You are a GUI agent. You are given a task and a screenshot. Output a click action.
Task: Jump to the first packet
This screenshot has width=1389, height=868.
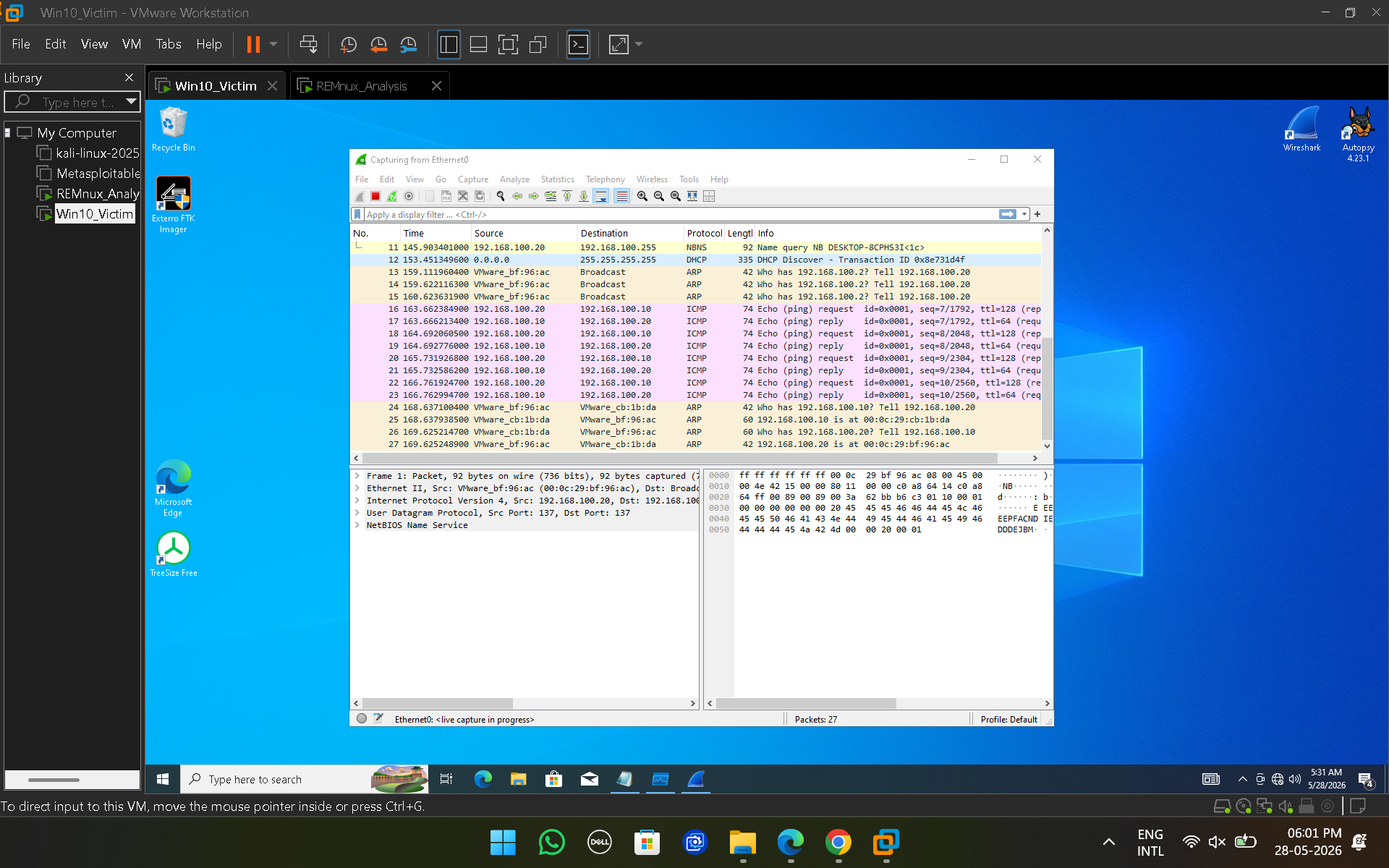click(x=567, y=196)
